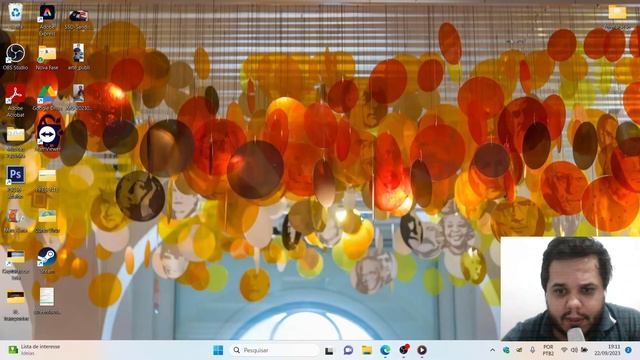Click the webcam overlay of the presenter
Viewport: 640px width, 360px height.
(570, 288)
